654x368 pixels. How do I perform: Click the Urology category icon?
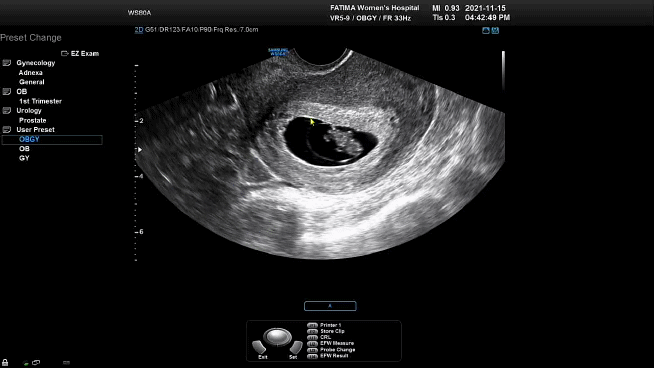[x=7, y=111]
